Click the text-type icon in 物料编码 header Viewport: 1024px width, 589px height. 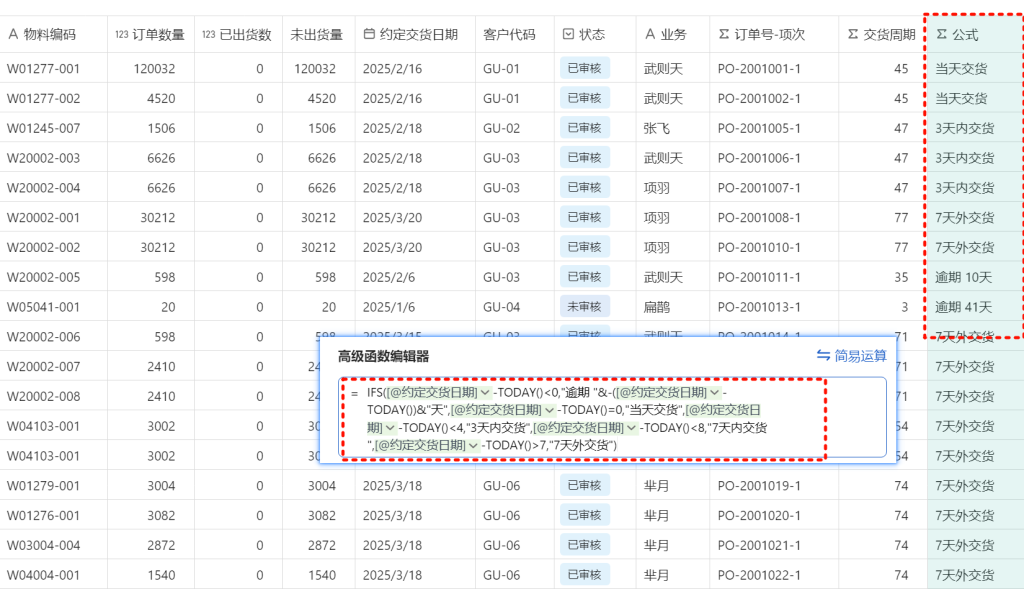coord(13,34)
